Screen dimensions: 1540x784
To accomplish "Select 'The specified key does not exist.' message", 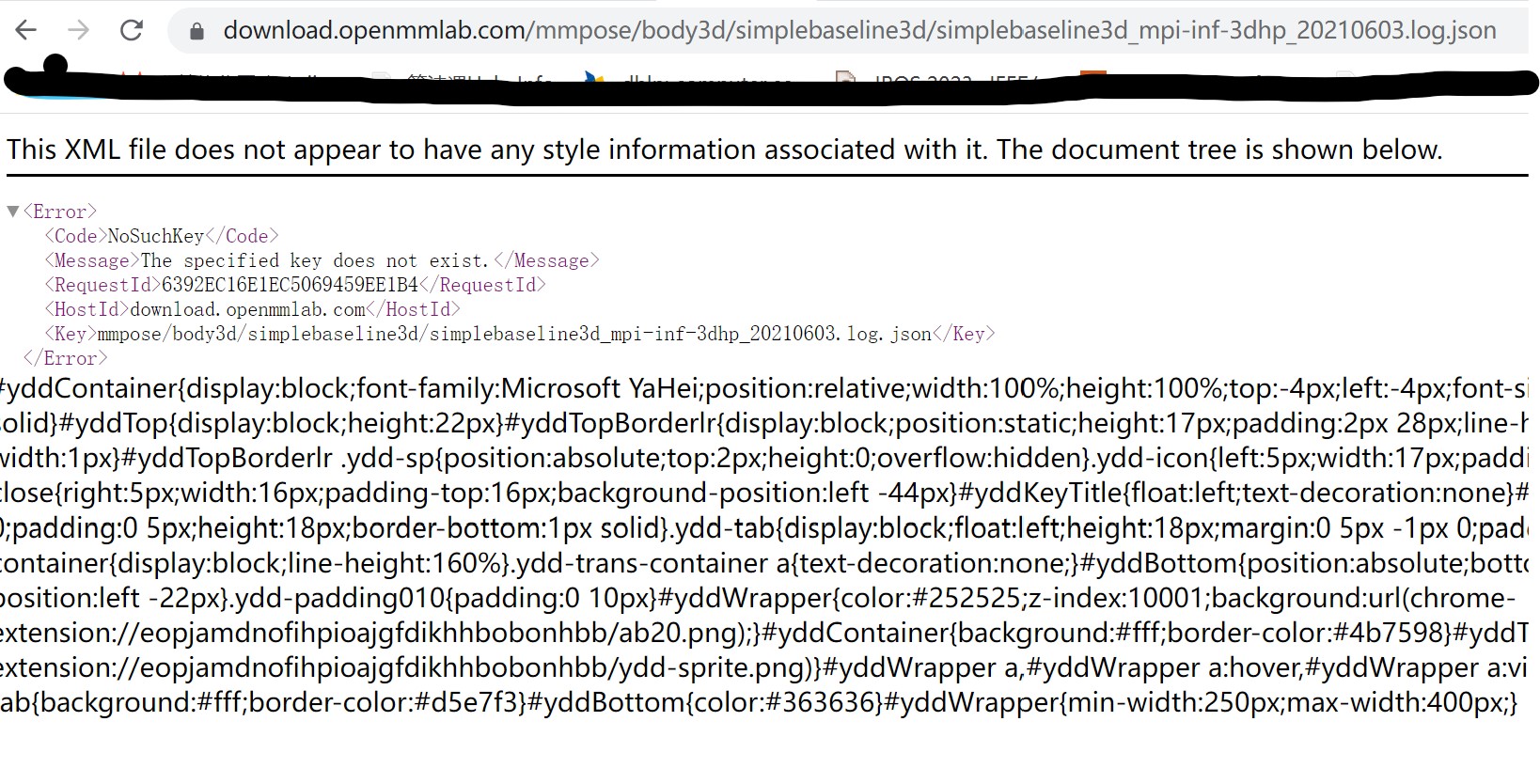I will click(315, 260).
